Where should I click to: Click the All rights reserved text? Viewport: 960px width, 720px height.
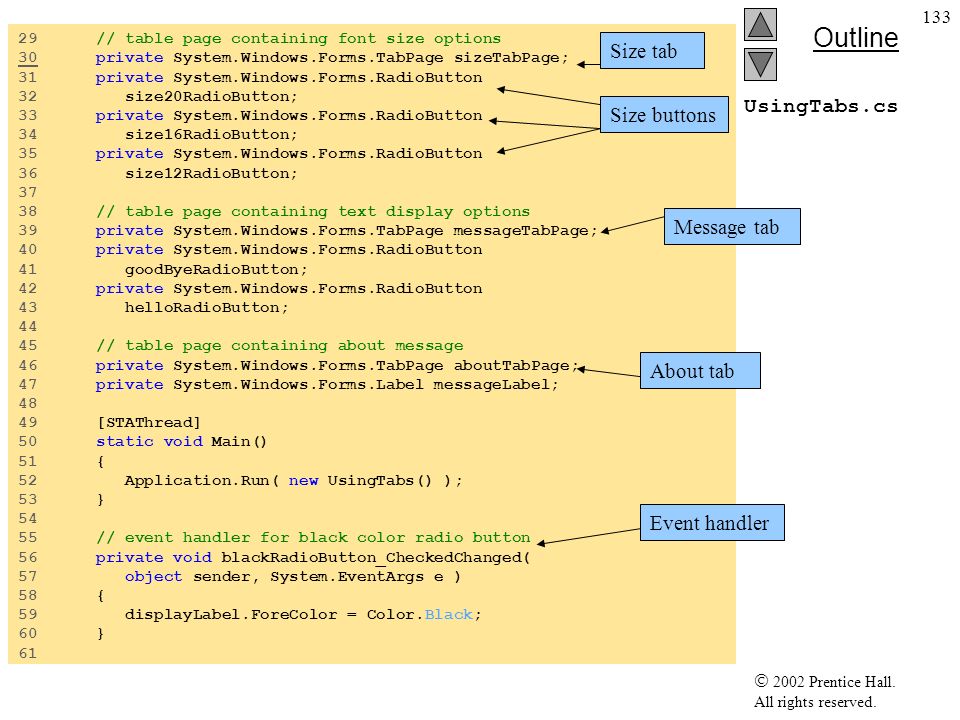[814, 702]
